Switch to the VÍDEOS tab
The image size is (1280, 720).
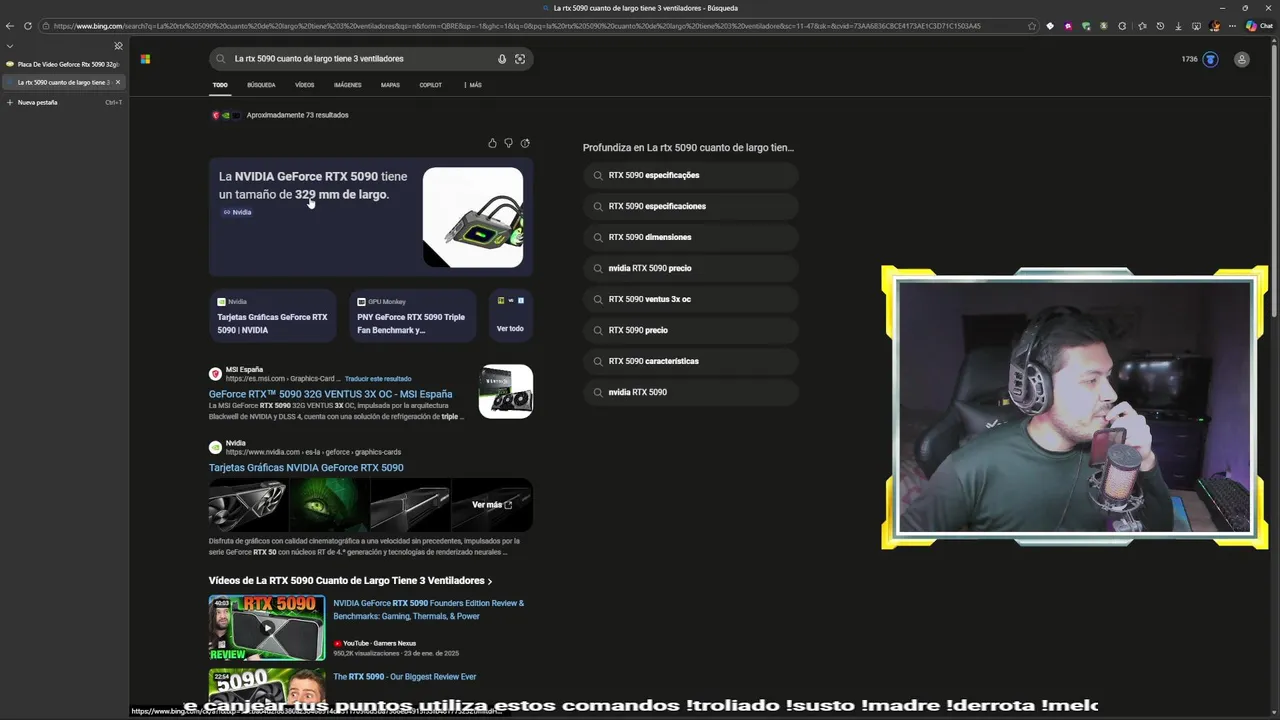click(x=304, y=85)
